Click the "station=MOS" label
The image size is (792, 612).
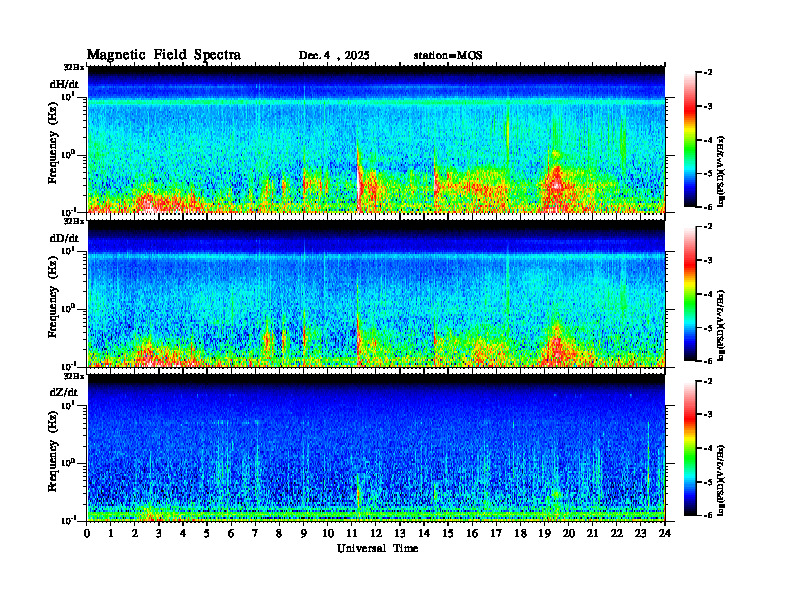point(448,56)
